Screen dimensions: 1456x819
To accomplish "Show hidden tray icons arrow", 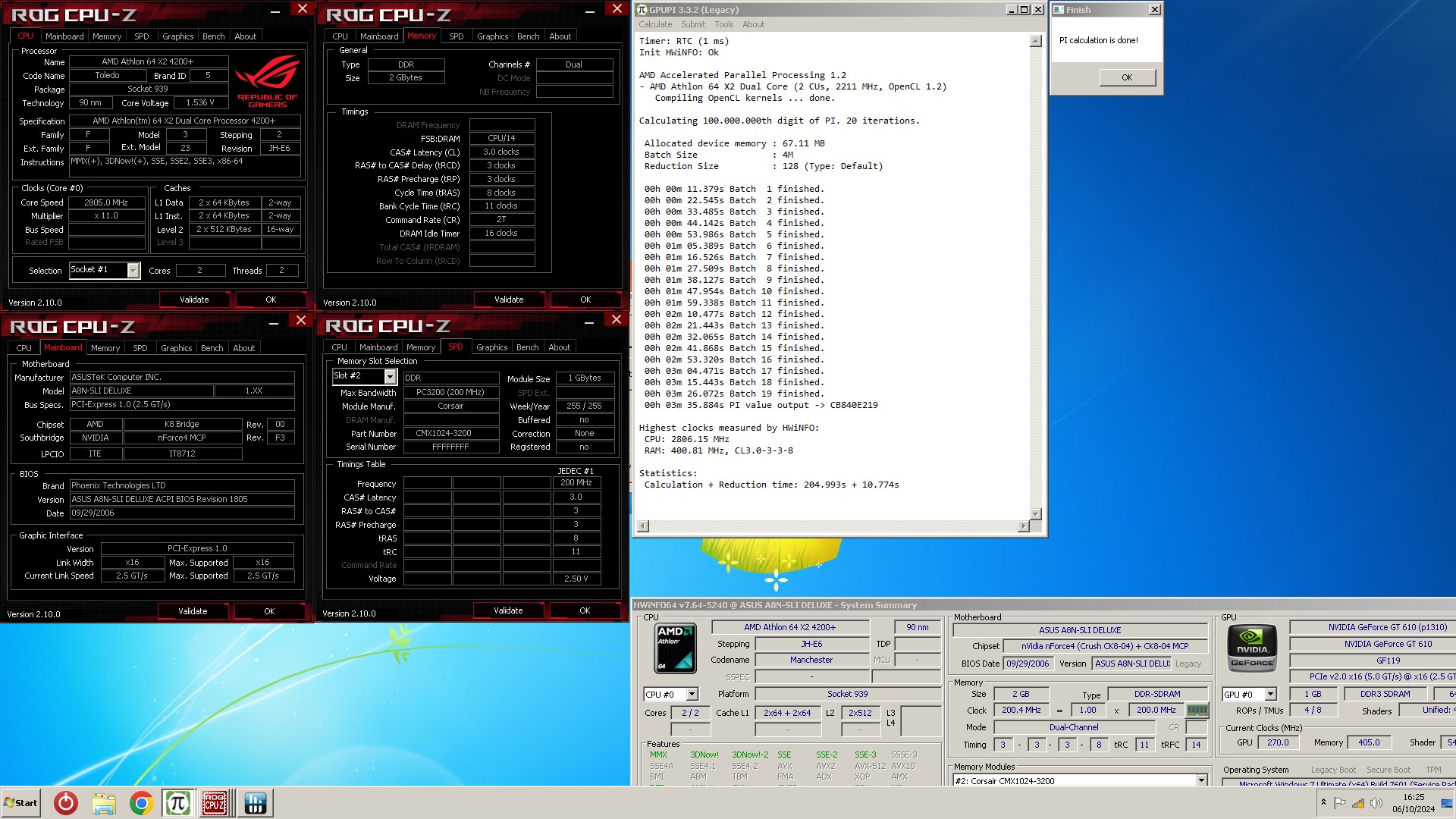I will point(1323,802).
